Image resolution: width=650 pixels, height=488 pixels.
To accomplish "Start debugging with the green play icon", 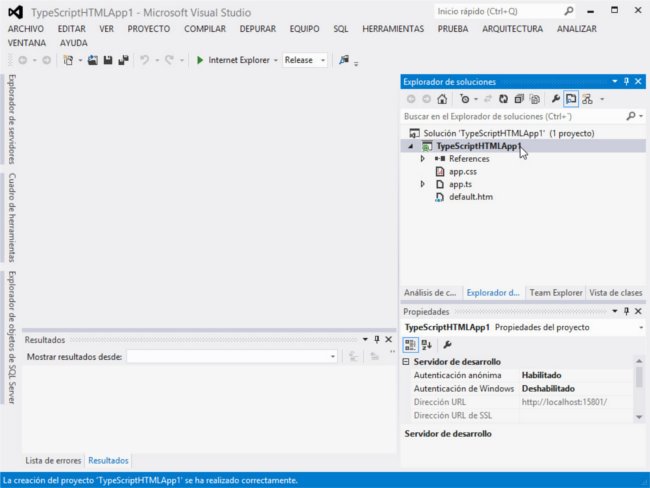I will click(x=200, y=60).
